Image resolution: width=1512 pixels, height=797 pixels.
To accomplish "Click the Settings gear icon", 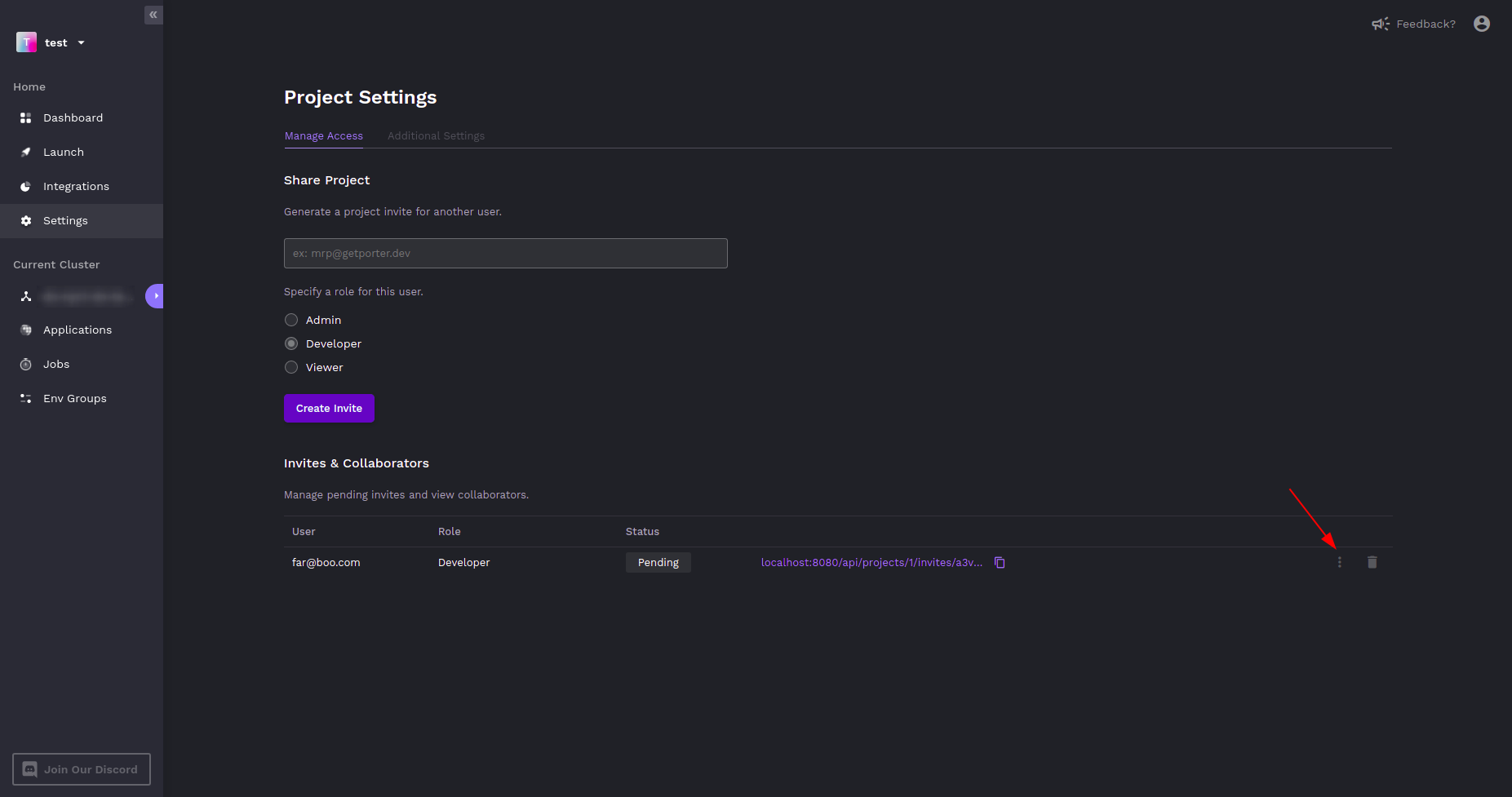I will 25,221.
